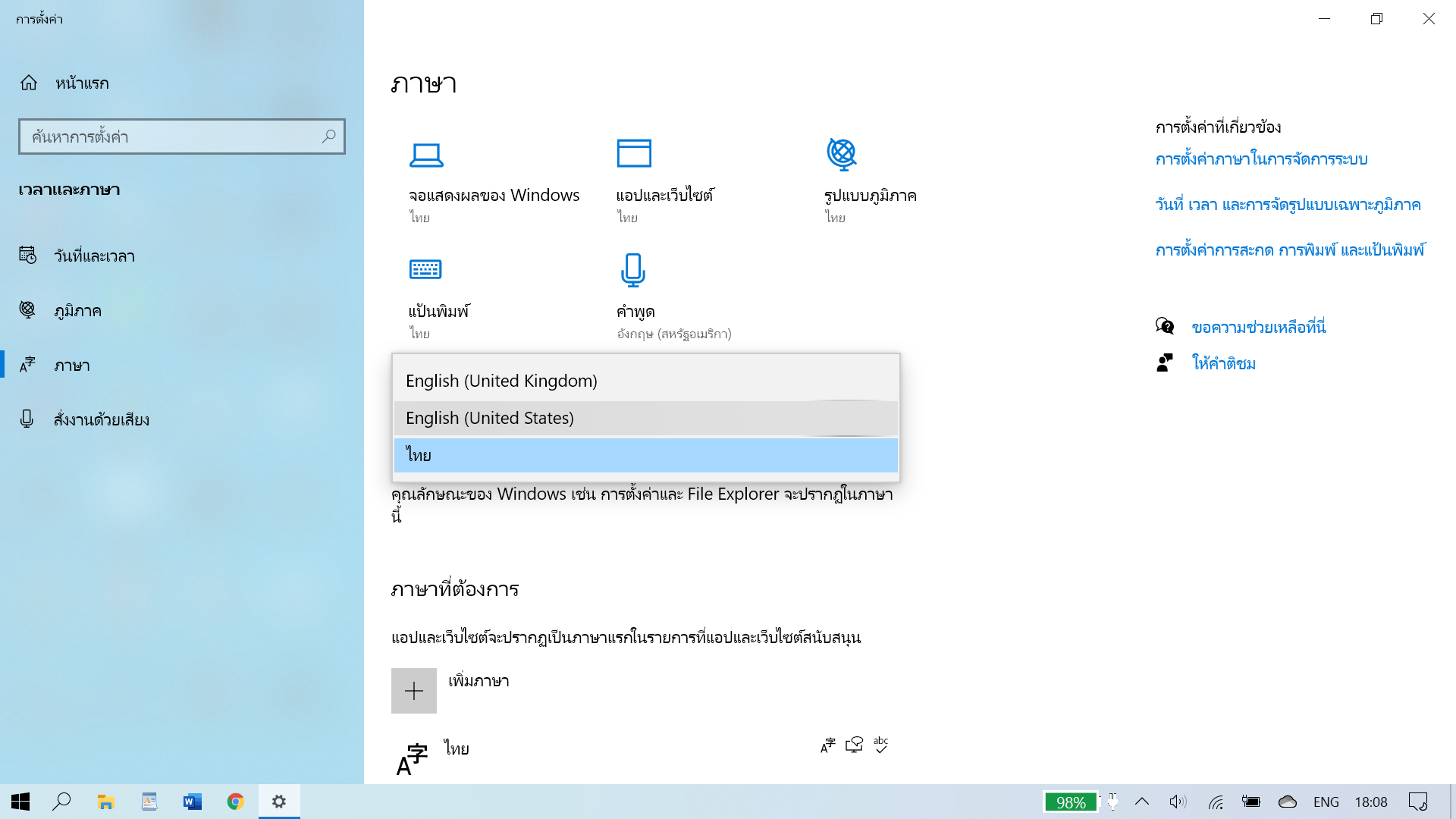Click the Thai language pack A-character icon
Viewport: 1456px width, 819px height.
click(412, 760)
